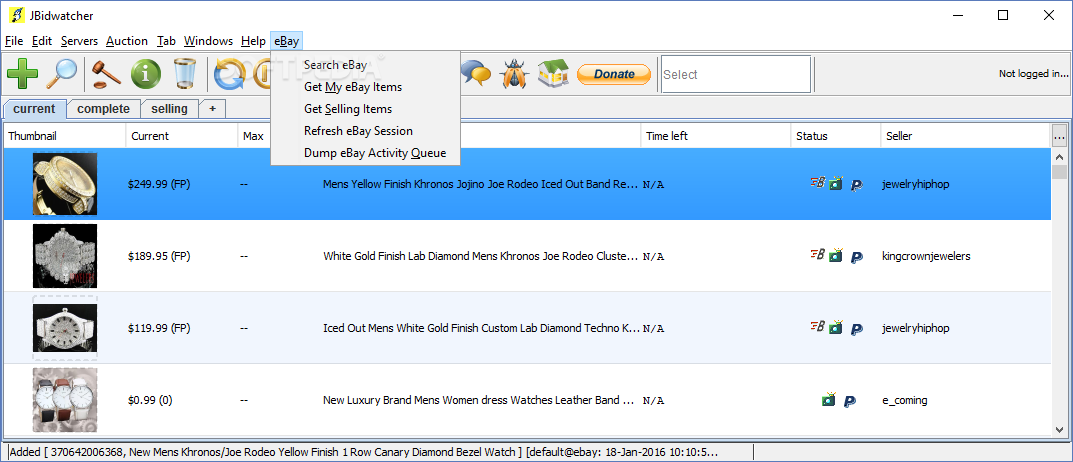Choose Refresh eBay Session
This screenshot has width=1073, height=462.
pyautogui.click(x=365, y=131)
